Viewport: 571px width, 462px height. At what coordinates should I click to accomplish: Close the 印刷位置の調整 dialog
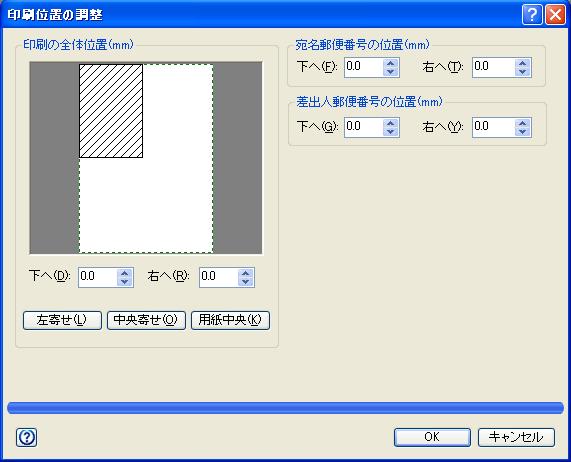click(x=555, y=15)
